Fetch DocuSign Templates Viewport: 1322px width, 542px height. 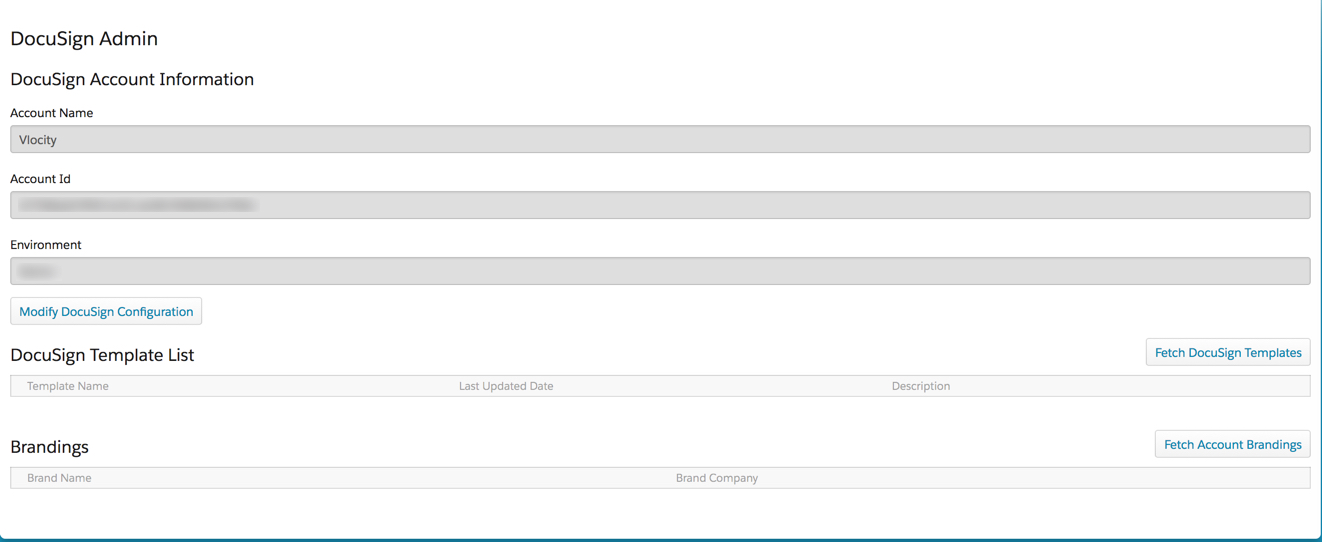pyautogui.click(x=1228, y=352)
